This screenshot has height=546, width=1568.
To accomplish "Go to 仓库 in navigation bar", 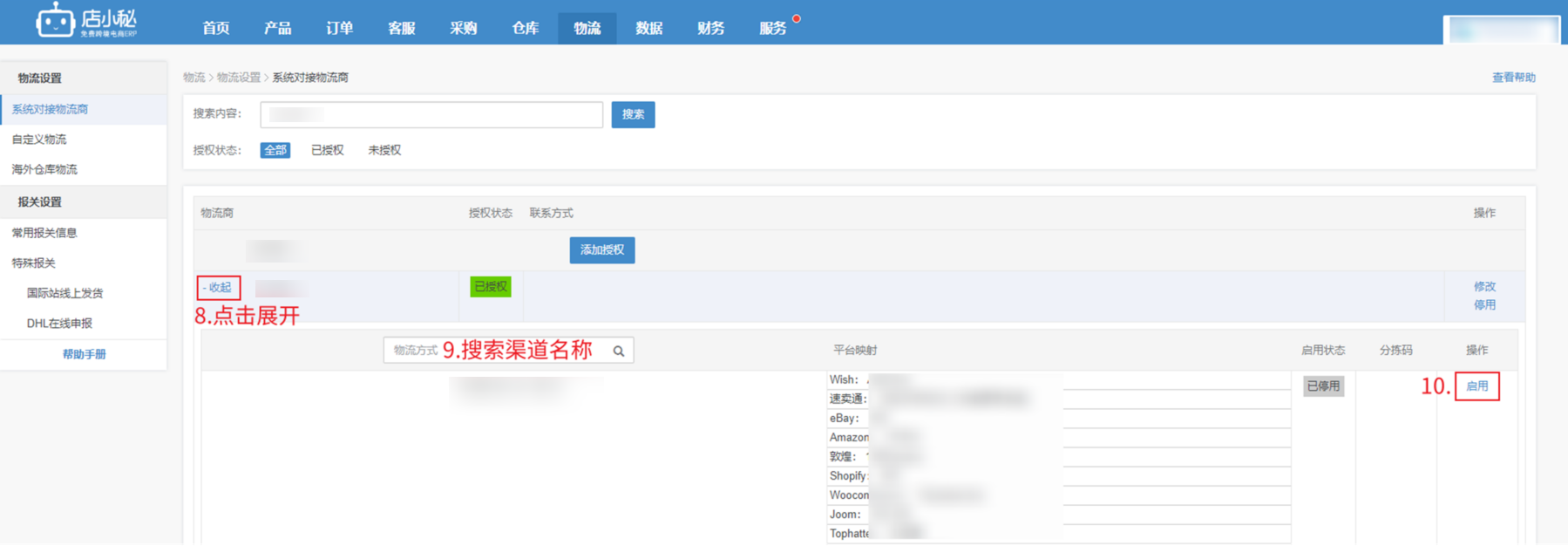I will point(525,28).
